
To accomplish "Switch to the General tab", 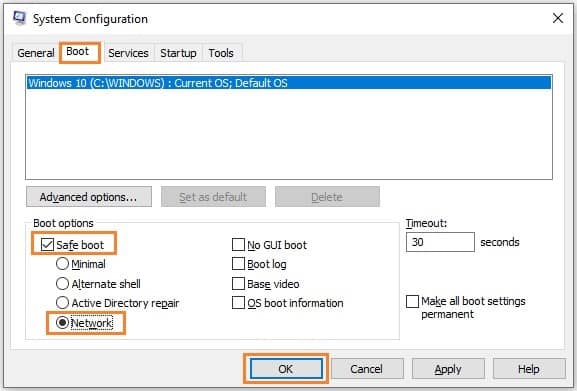I will (x=35, y=53).
